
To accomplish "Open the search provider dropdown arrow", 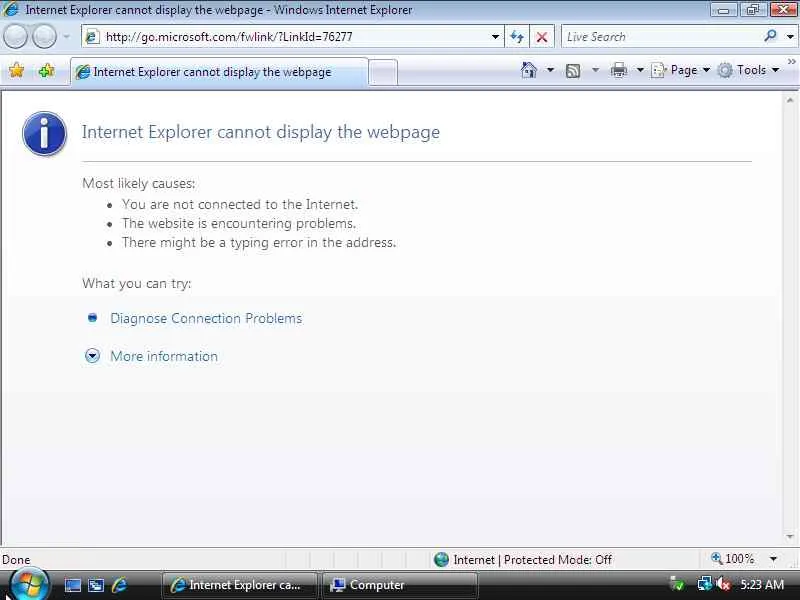I will (x=790, y=37).
